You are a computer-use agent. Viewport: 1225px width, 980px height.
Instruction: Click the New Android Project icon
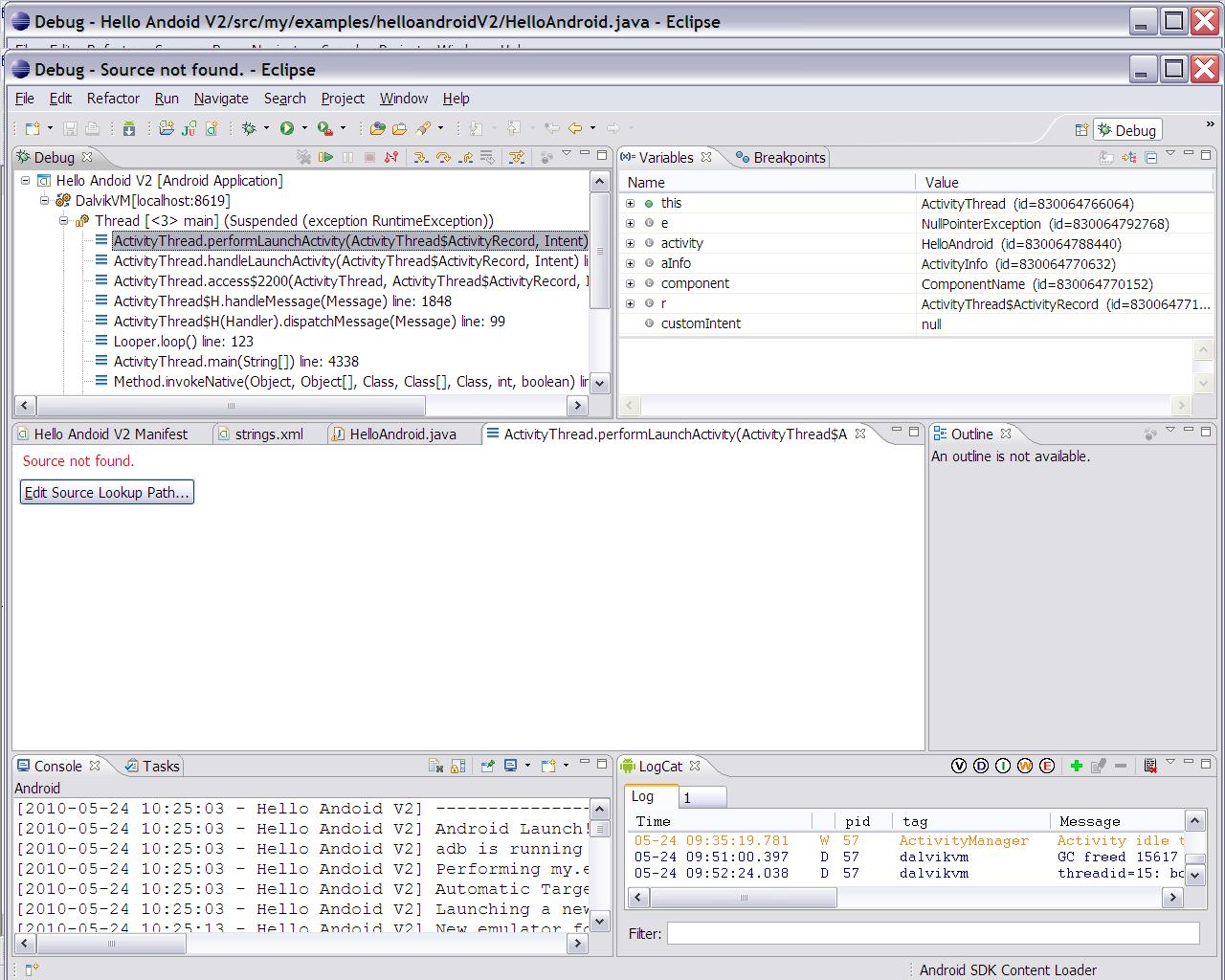tap(167, 128)
